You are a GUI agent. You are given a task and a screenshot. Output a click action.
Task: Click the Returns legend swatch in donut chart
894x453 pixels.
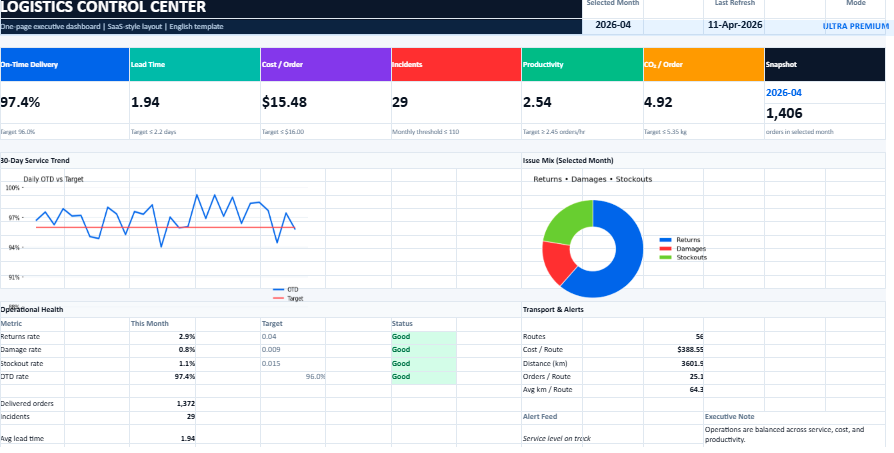(666, 240)
